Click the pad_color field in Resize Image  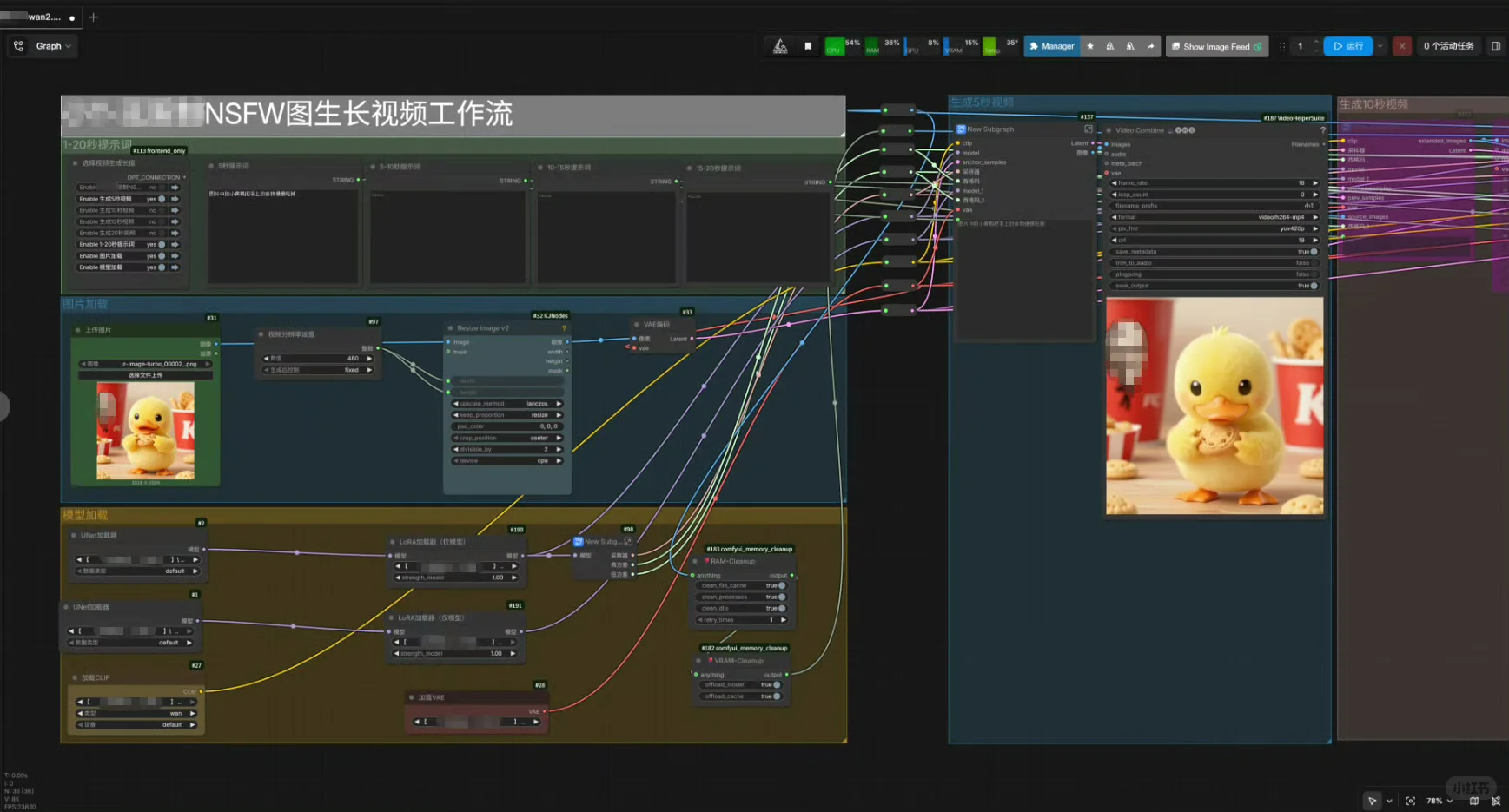(x=507, y=426)
